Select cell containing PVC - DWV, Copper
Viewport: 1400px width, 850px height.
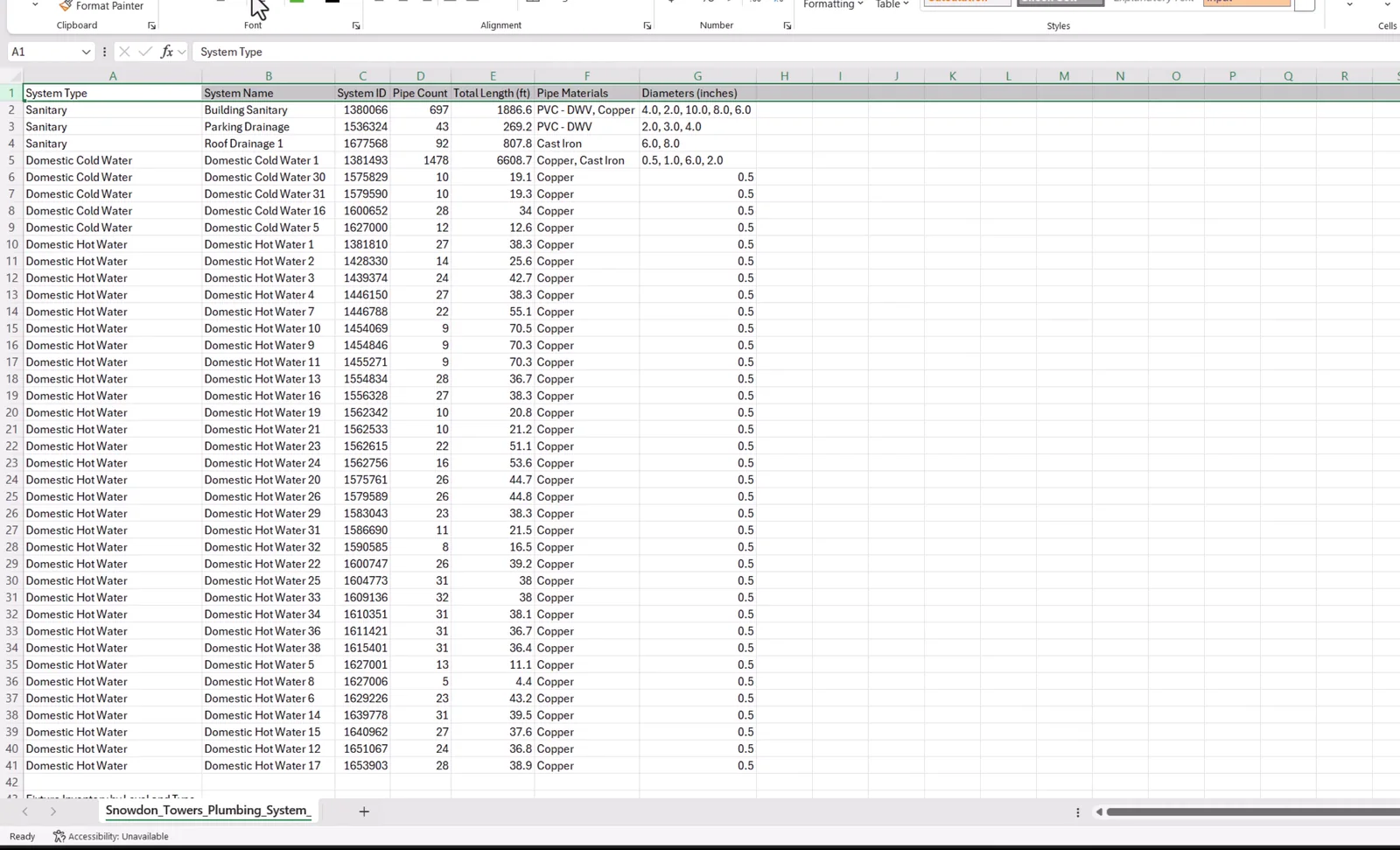click(x=586, y=110)
